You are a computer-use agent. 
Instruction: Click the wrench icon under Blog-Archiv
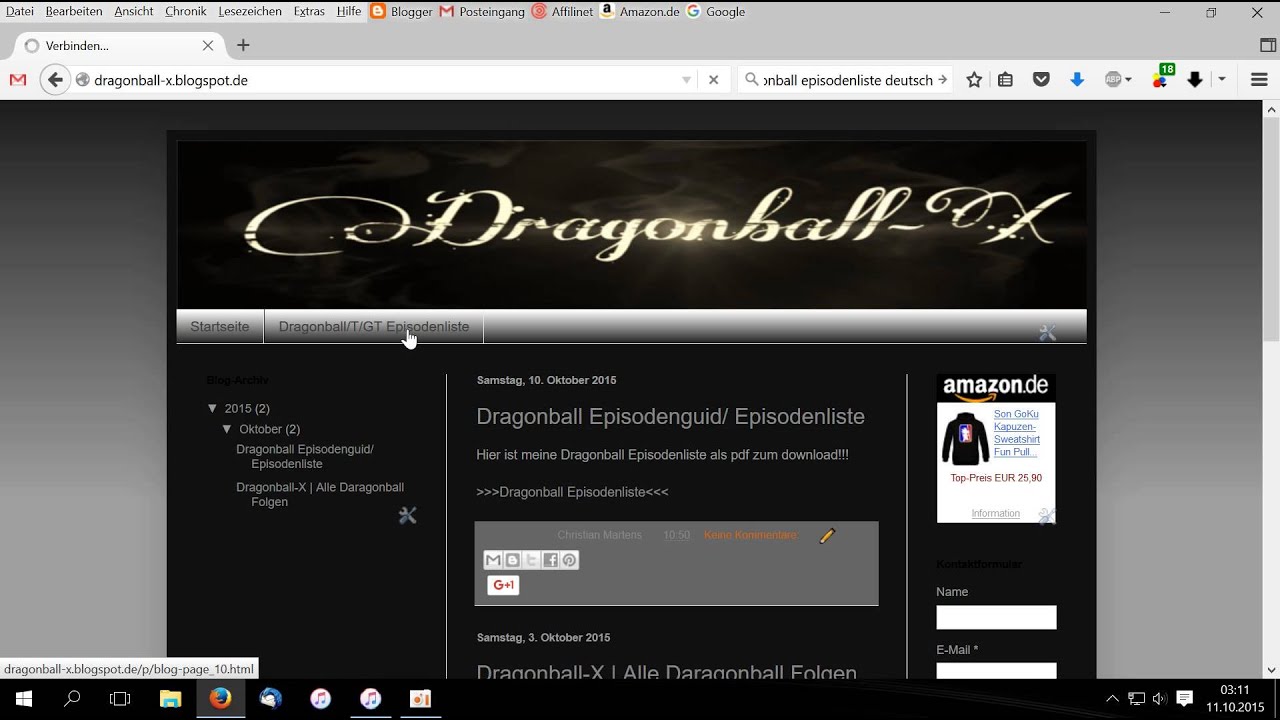[x=407, y=515]
